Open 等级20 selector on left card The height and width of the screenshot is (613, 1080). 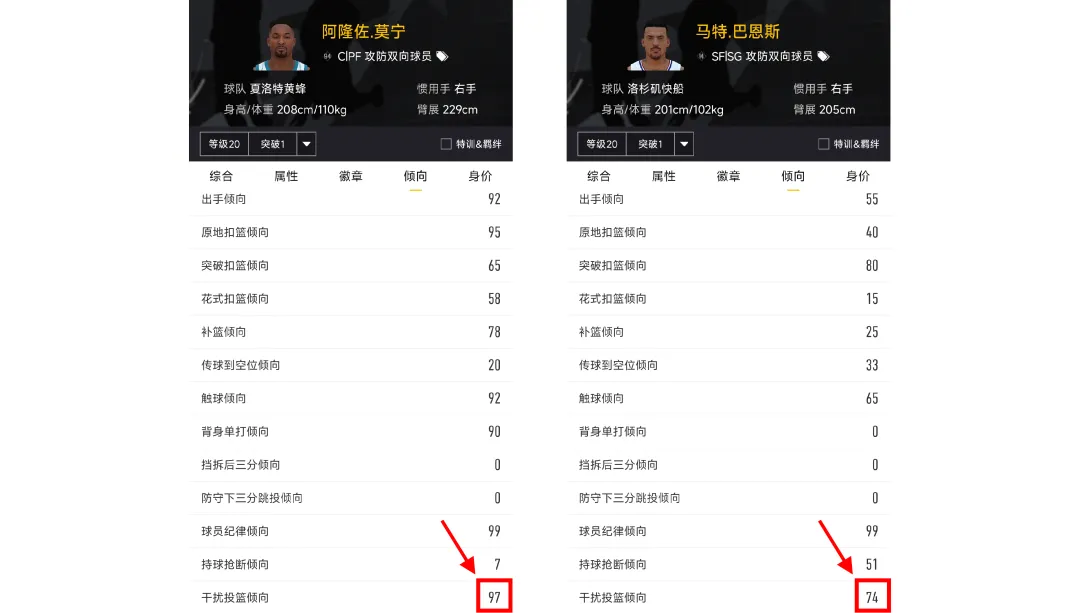[225, 144]
